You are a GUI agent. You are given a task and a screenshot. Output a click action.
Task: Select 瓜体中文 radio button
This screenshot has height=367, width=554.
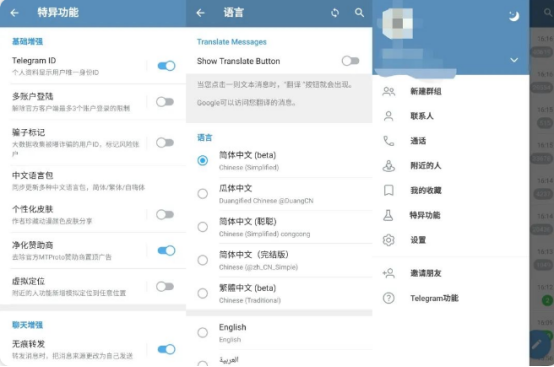click(x=202, y=194)
